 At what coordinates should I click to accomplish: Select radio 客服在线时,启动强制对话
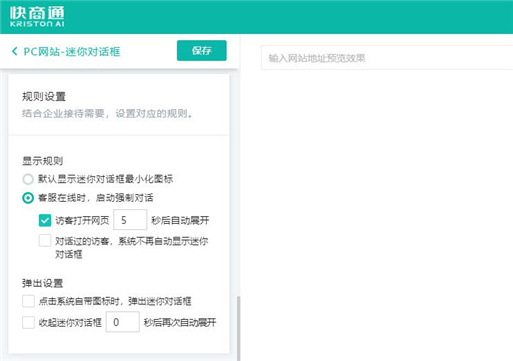(x=28, y=198)
